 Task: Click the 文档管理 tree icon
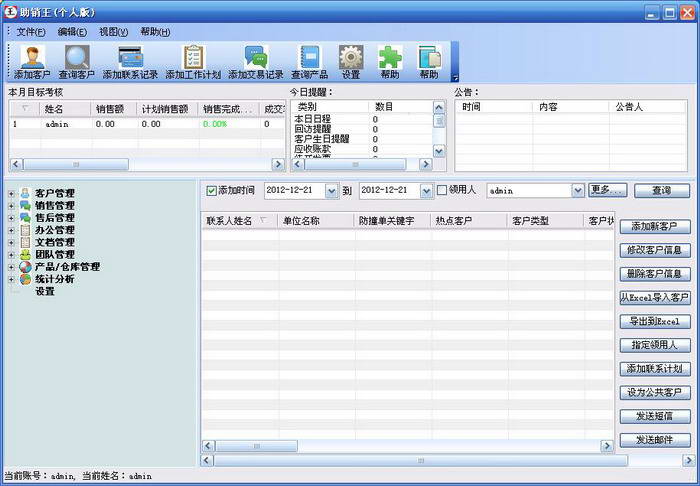pyautogui.click(x=25, y=242)
